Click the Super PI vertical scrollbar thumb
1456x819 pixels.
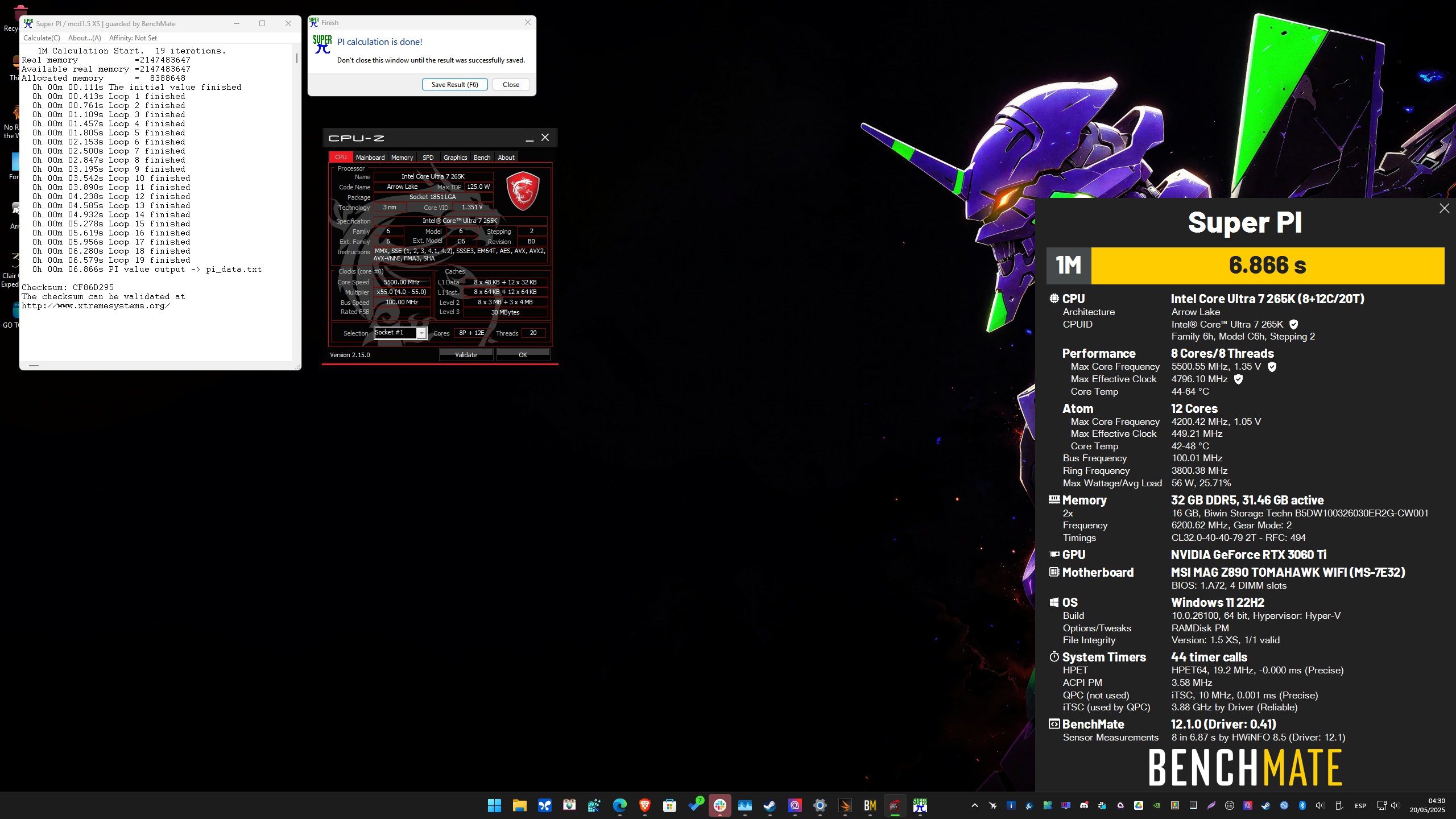coord(296,58)
